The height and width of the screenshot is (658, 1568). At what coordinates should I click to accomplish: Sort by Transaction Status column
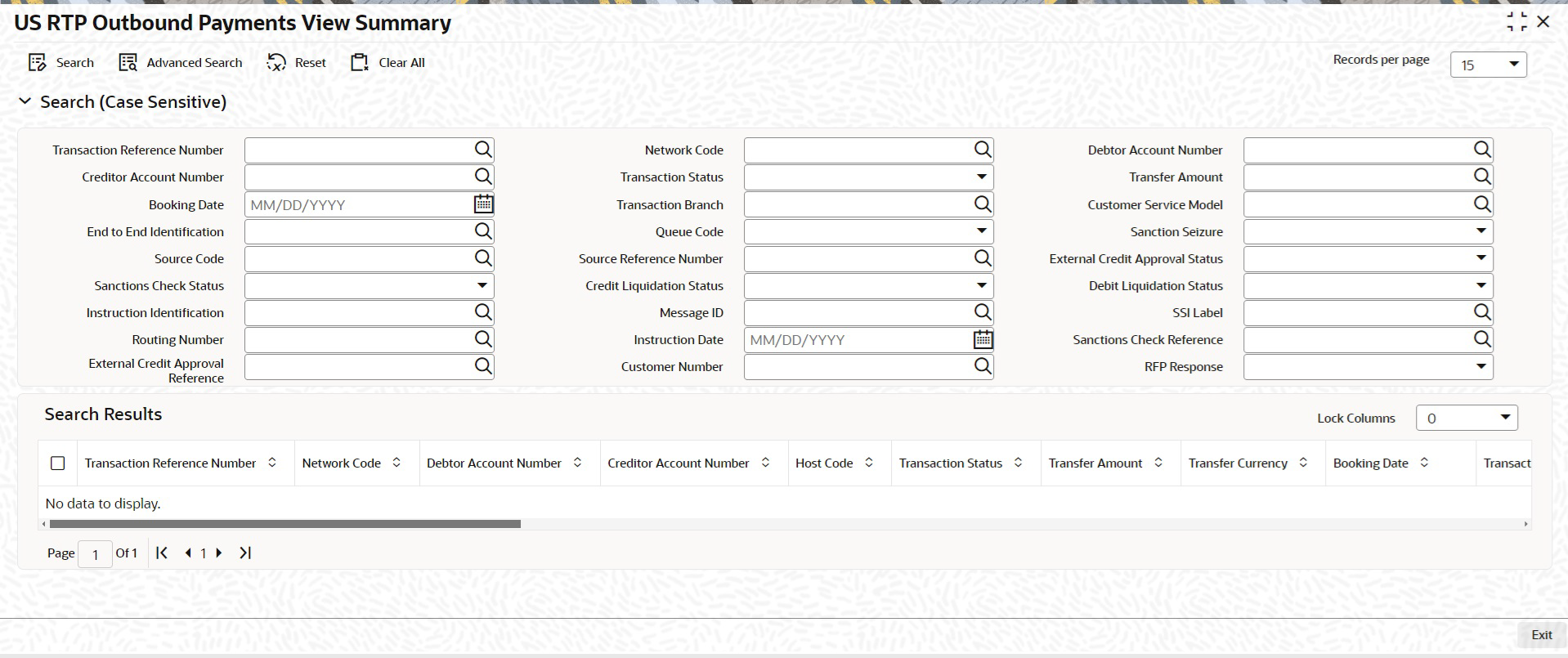(1018, 463)
